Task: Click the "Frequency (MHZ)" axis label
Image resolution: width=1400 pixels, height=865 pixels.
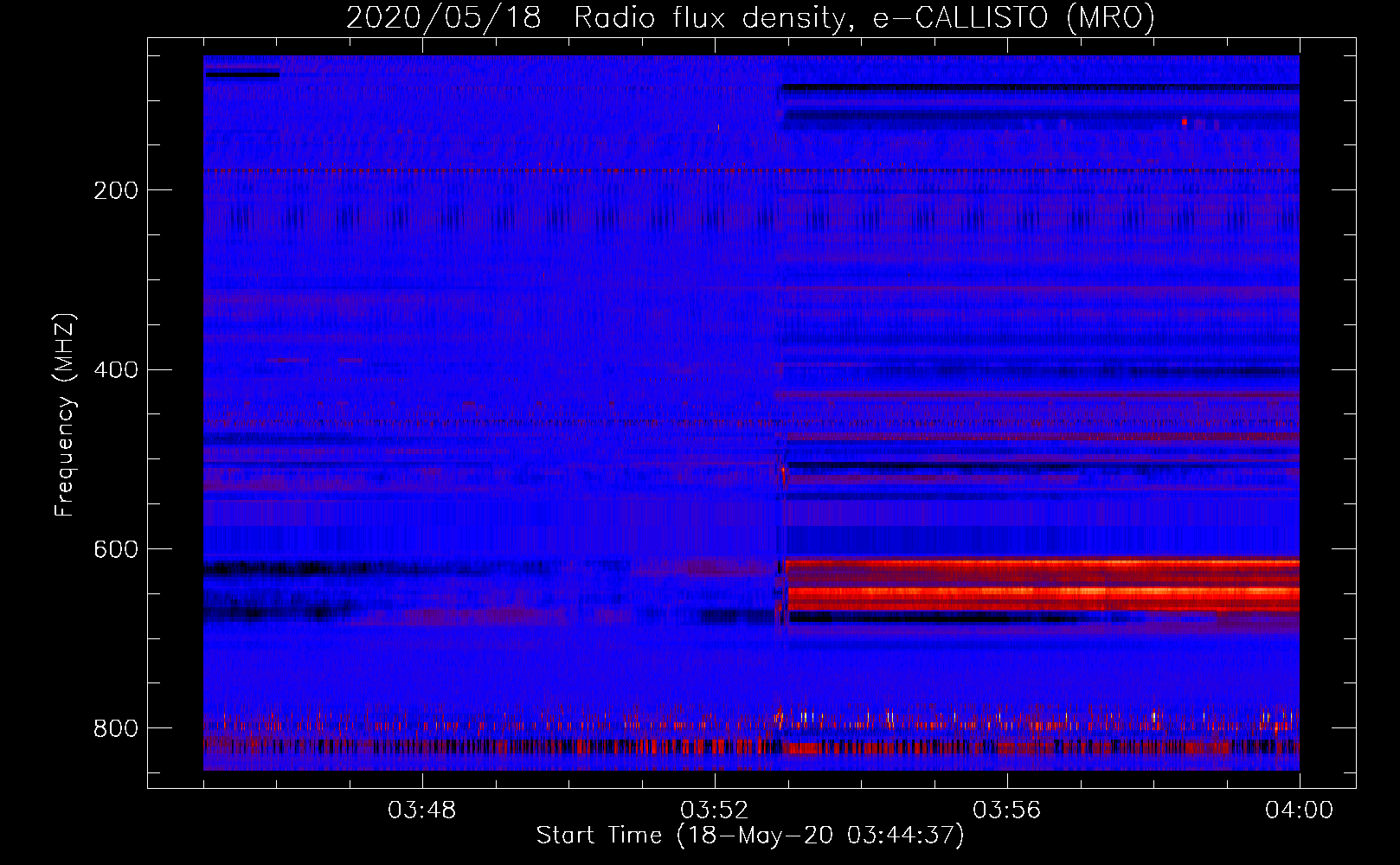Action: [64, 413]
